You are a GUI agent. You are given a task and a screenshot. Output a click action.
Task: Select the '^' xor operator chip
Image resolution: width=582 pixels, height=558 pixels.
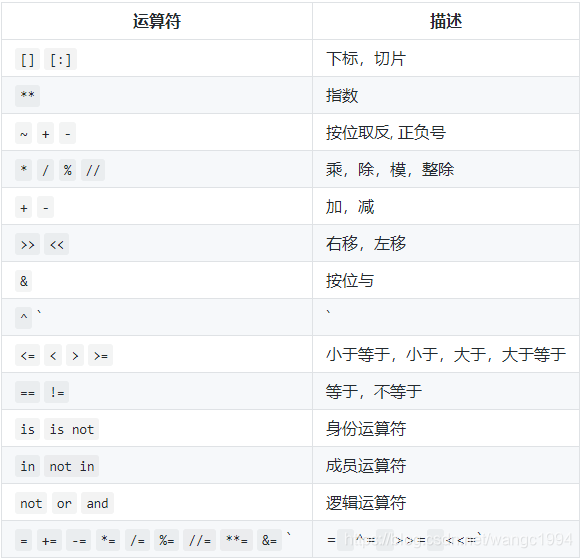pyautogui.click(x=23, y=318)
